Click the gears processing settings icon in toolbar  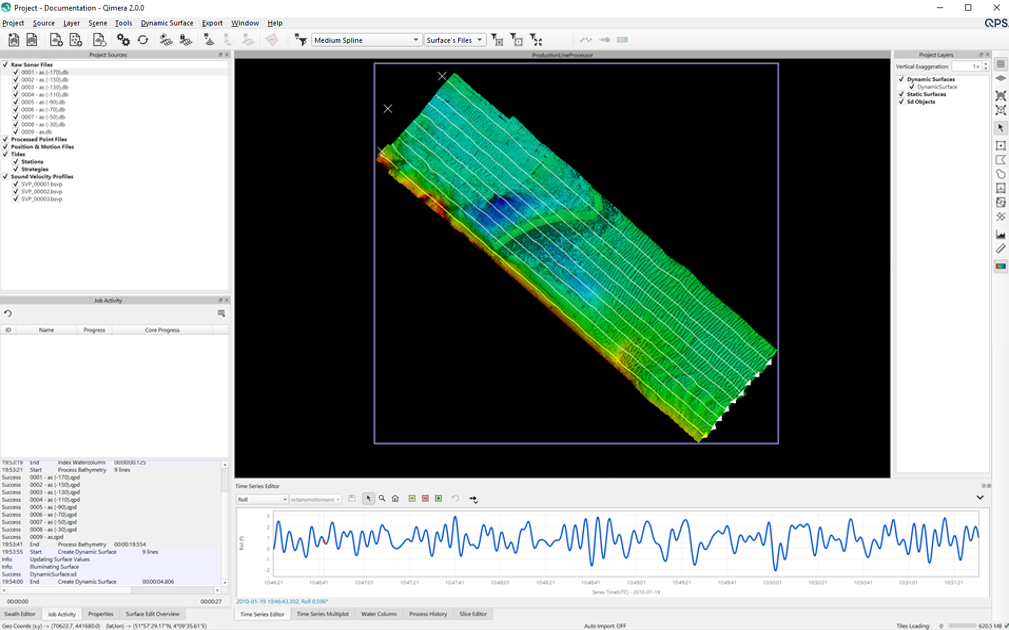[123, 40]
